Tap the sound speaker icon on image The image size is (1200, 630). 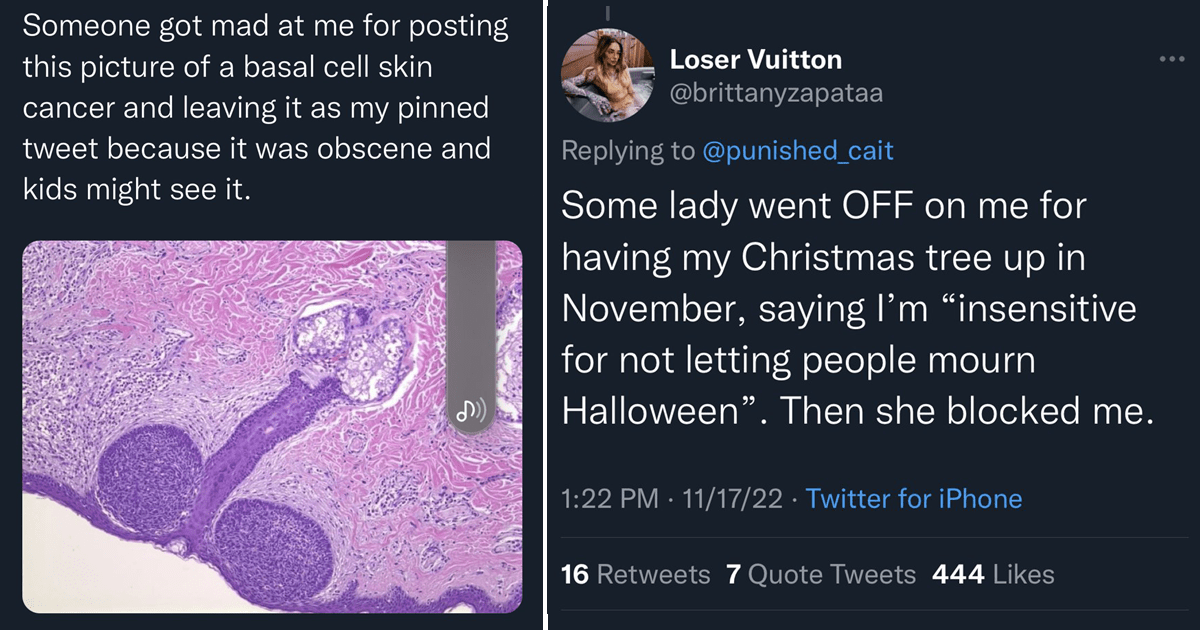coord(470,411)
